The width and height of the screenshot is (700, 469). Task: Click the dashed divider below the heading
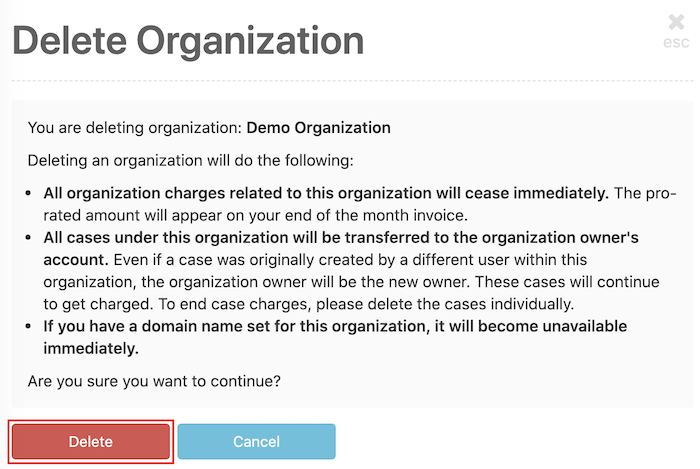coord(350,81)
